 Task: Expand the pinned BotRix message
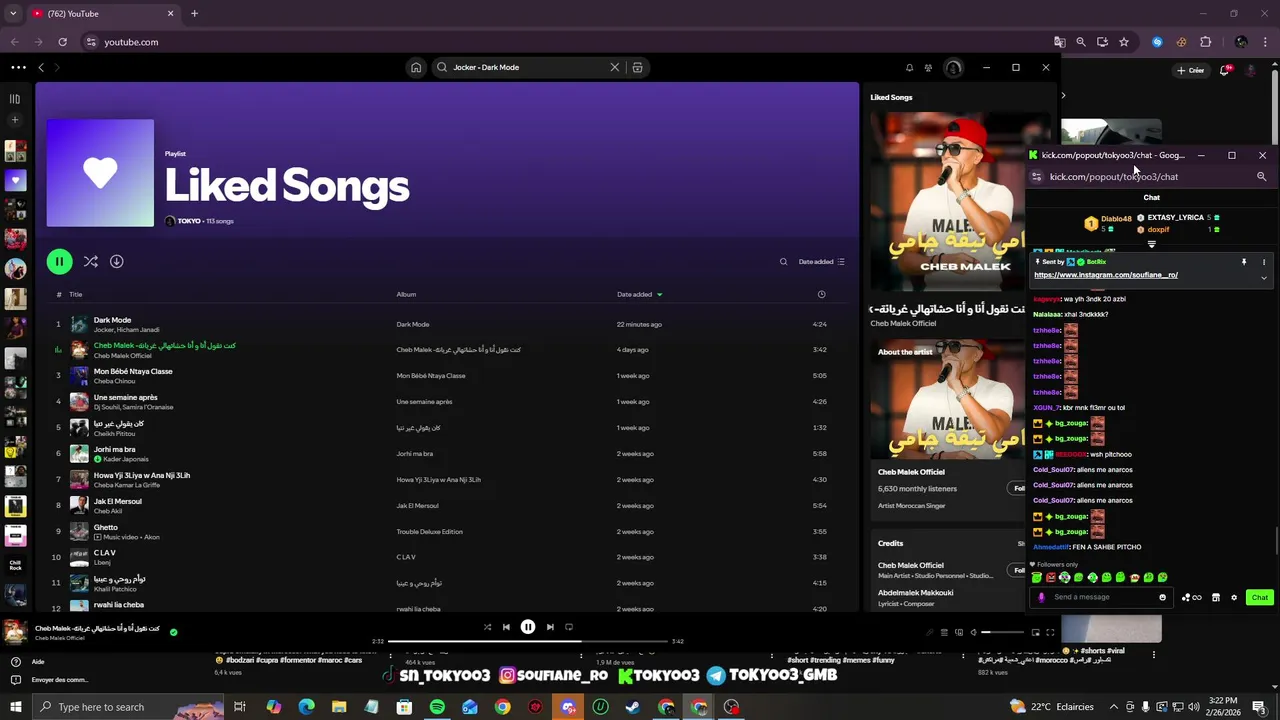click(x=1263, y=277)
